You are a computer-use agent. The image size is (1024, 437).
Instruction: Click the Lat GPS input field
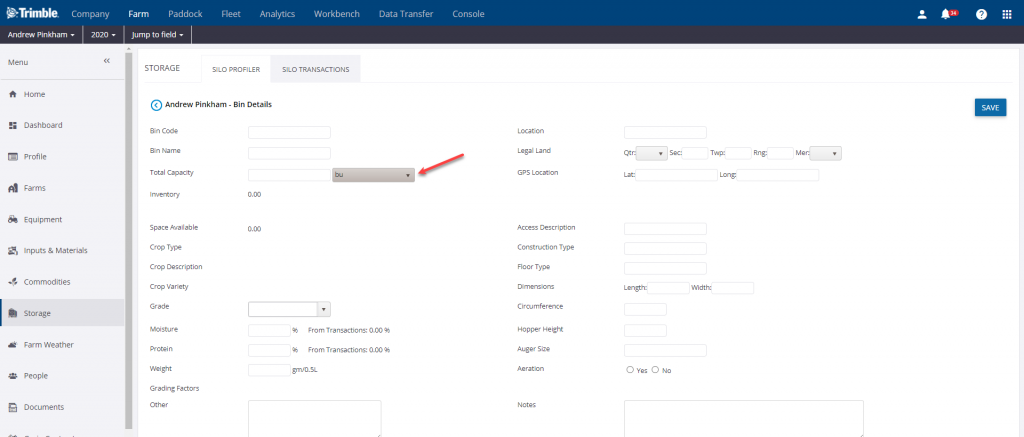[x=677, y=175]
